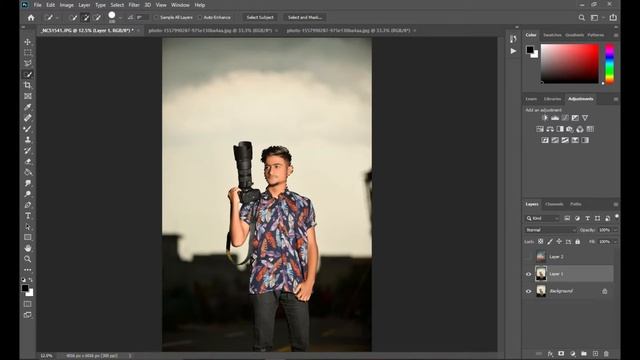The width and height of the screenshot is (640, 360).
Task: Select the Eyedropper tool
Action: tap(28, 107)
